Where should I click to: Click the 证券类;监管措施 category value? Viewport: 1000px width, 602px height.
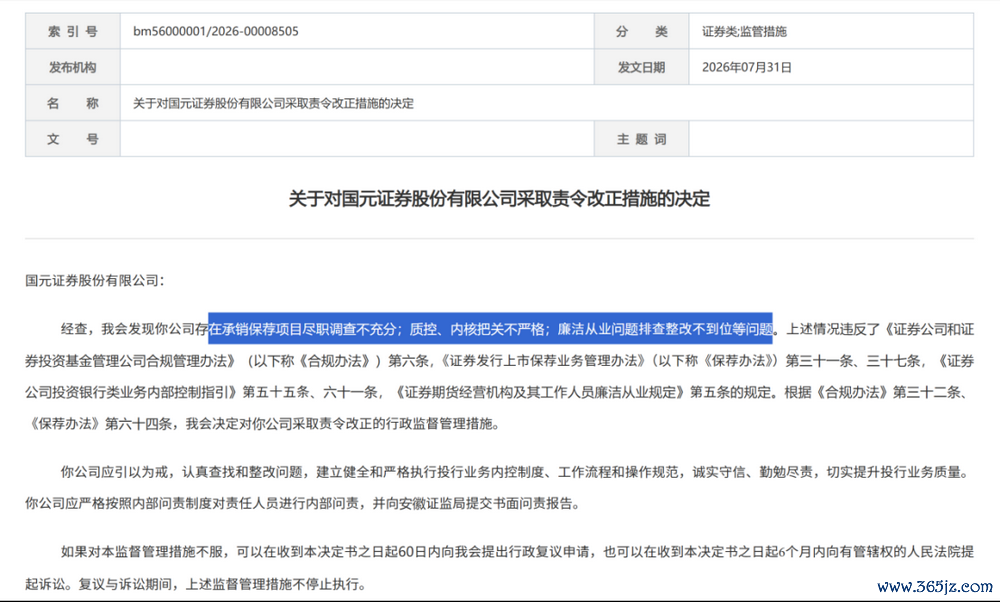(x=744, y=31)
